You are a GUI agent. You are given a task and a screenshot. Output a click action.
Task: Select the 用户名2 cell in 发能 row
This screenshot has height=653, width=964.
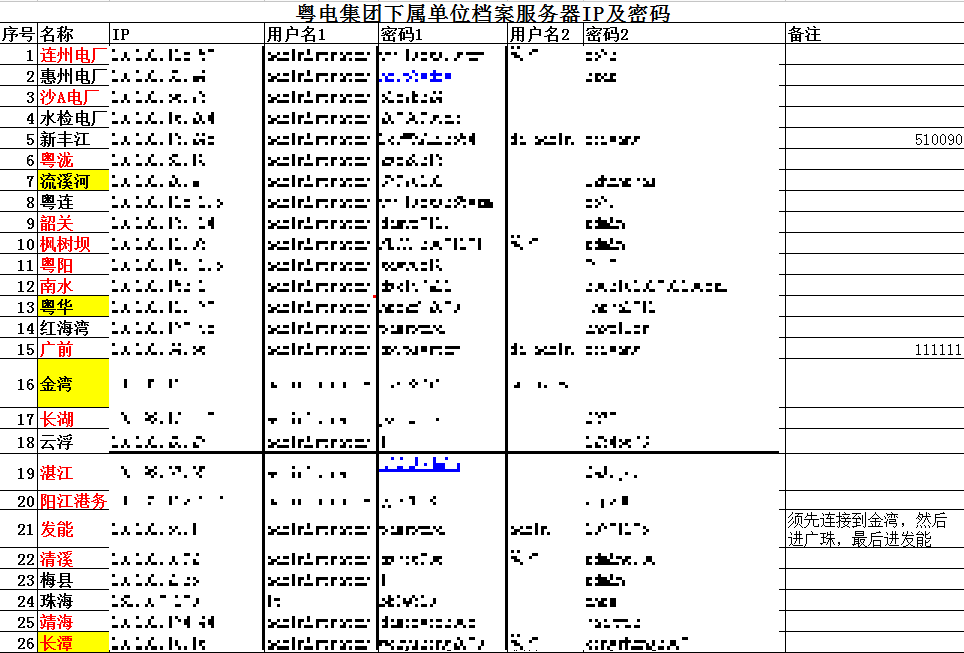click(x=545, y=529)
